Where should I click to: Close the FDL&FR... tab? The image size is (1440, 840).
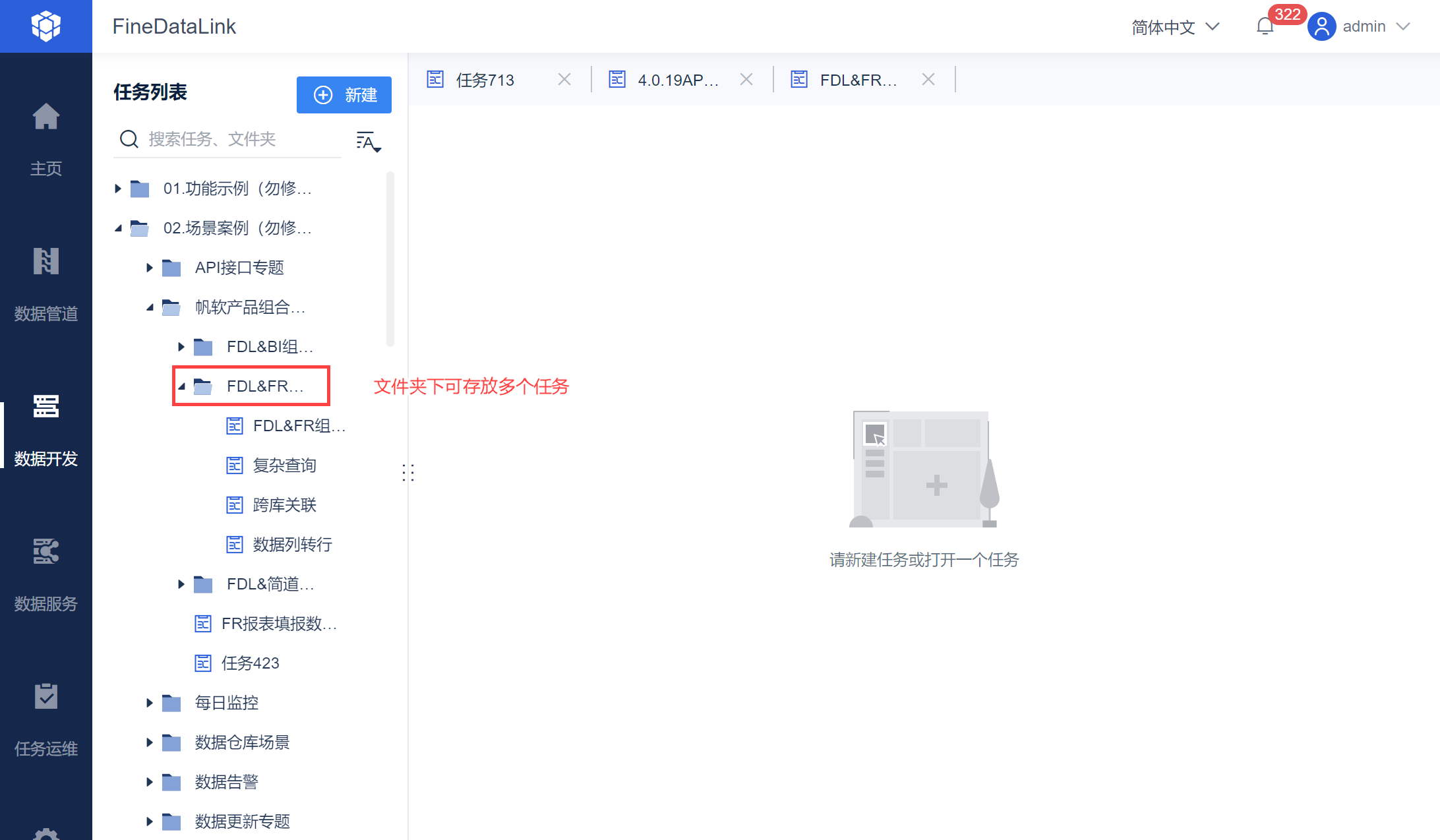[x=928, y=80]
